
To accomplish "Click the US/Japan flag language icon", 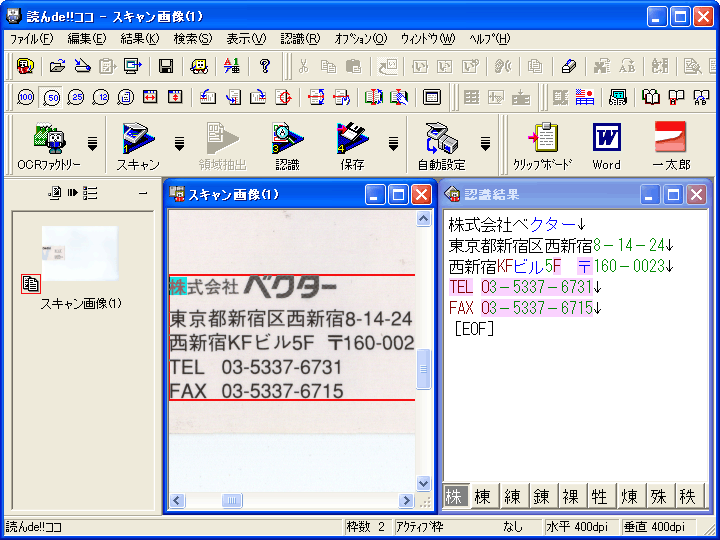I will tap(585, 97).
